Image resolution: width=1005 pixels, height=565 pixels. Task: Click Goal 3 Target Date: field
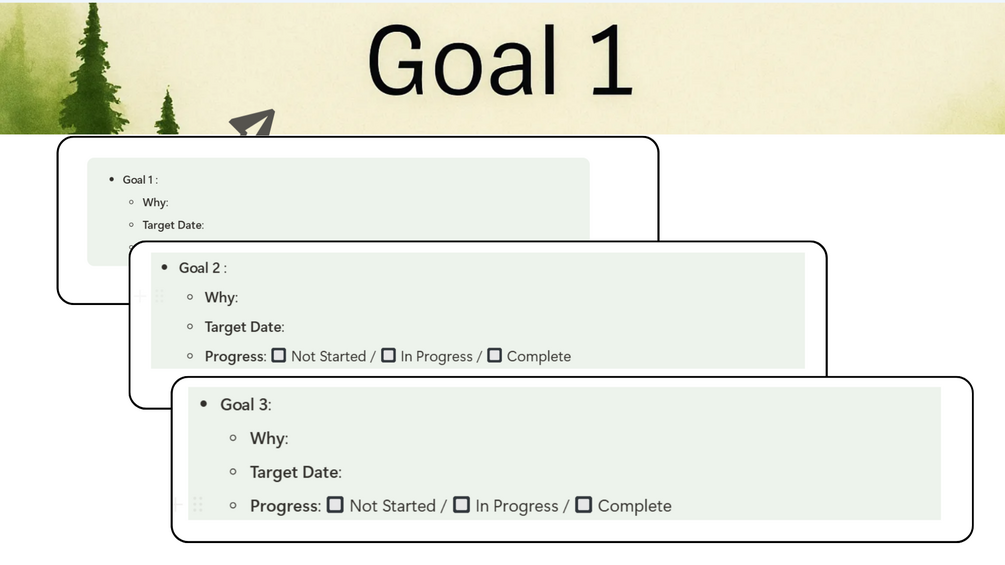click(x=295, y=472)
